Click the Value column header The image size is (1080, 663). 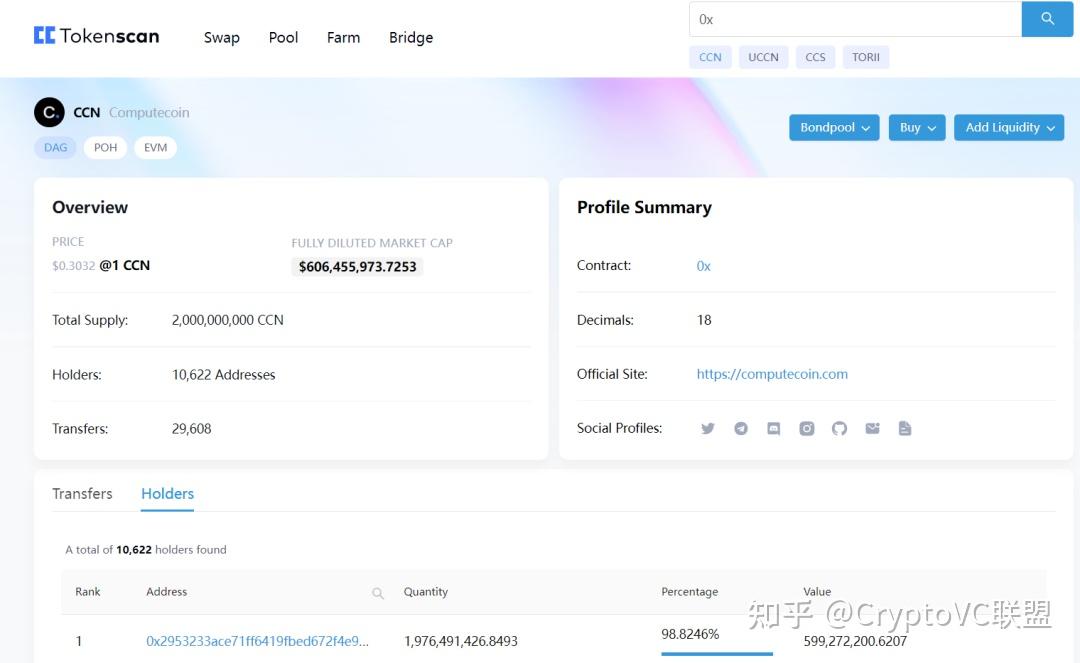pos(817,591)
